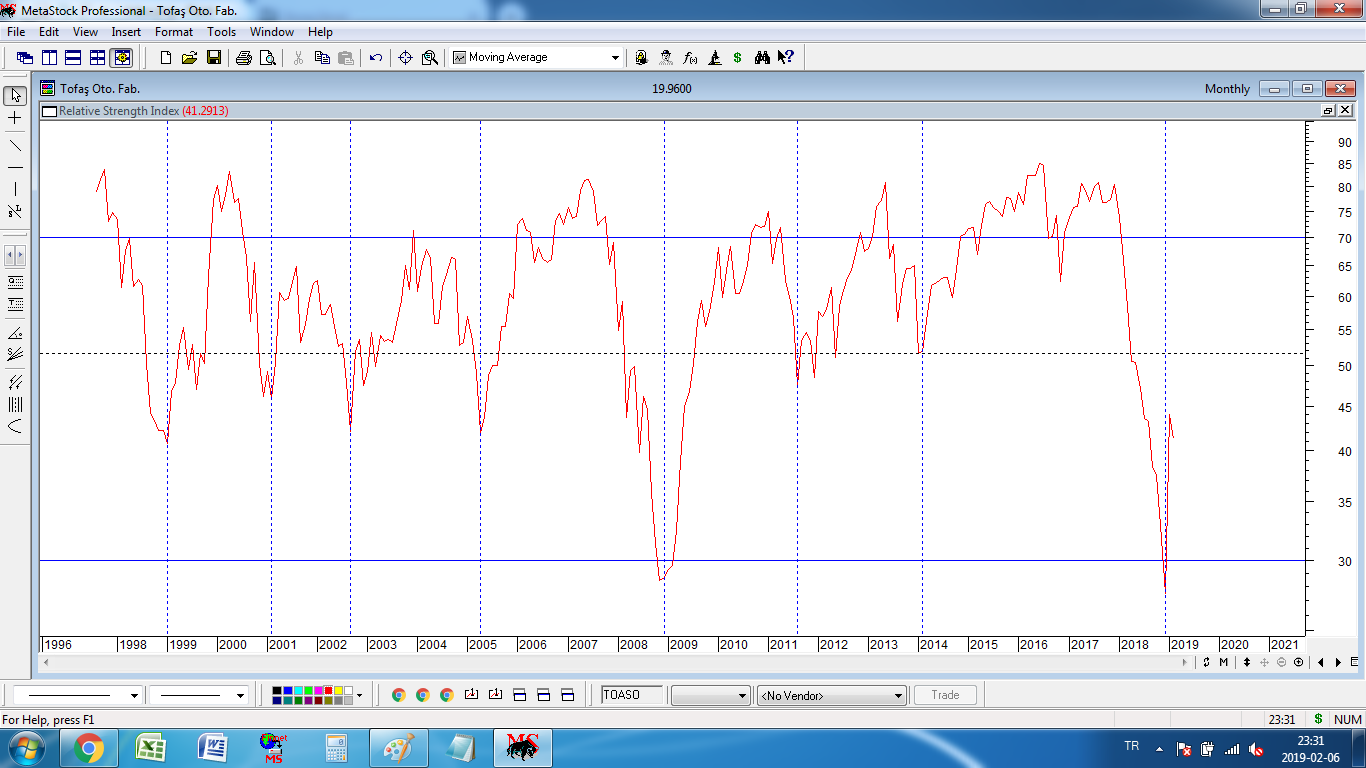Click the zoom out minus button under chart

tap(1281, 662)
